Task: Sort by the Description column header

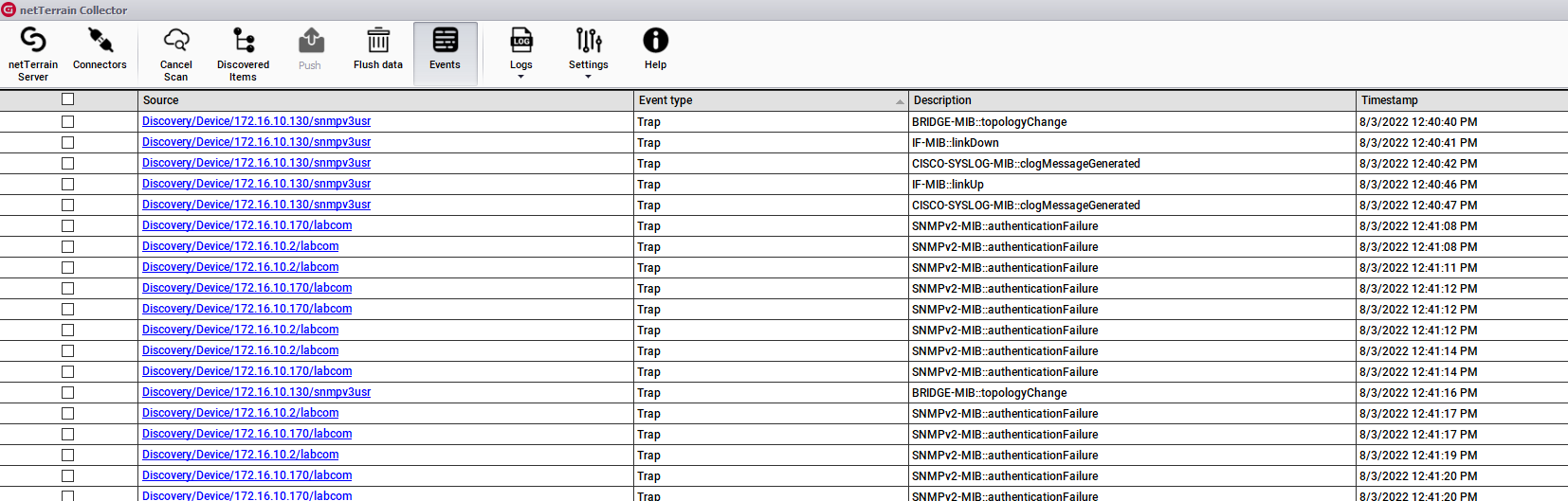Action: point(941,100)
